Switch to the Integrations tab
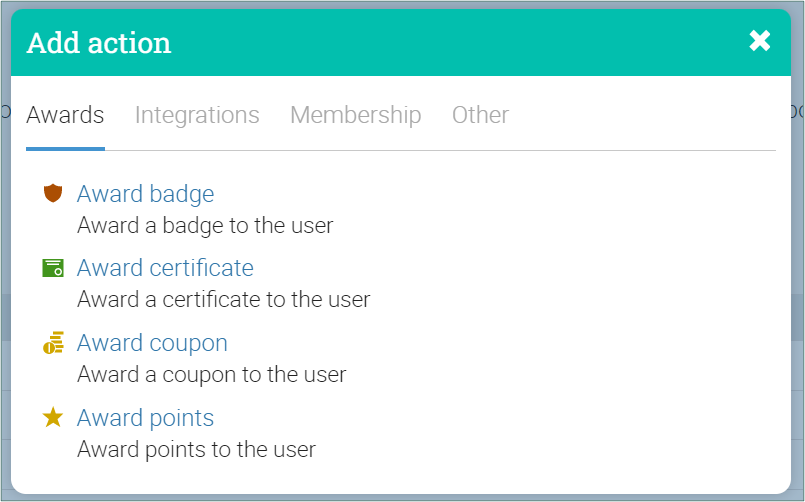The height and width of the screenshot is (502, 805). point(197,115)
